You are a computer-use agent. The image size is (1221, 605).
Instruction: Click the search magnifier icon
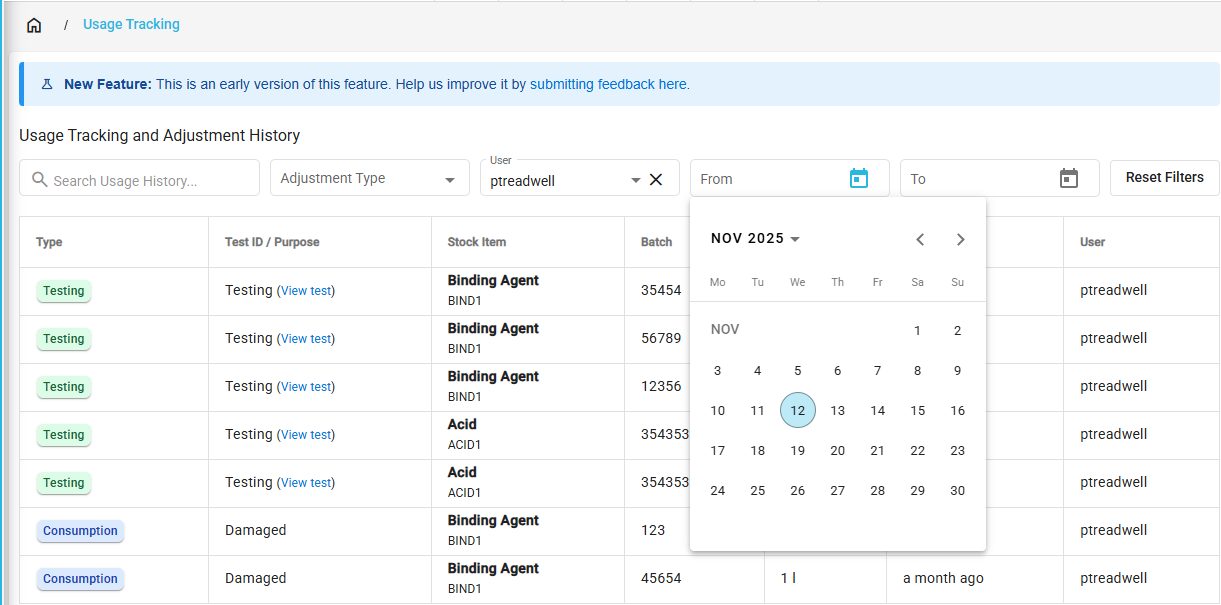point(40,180)
